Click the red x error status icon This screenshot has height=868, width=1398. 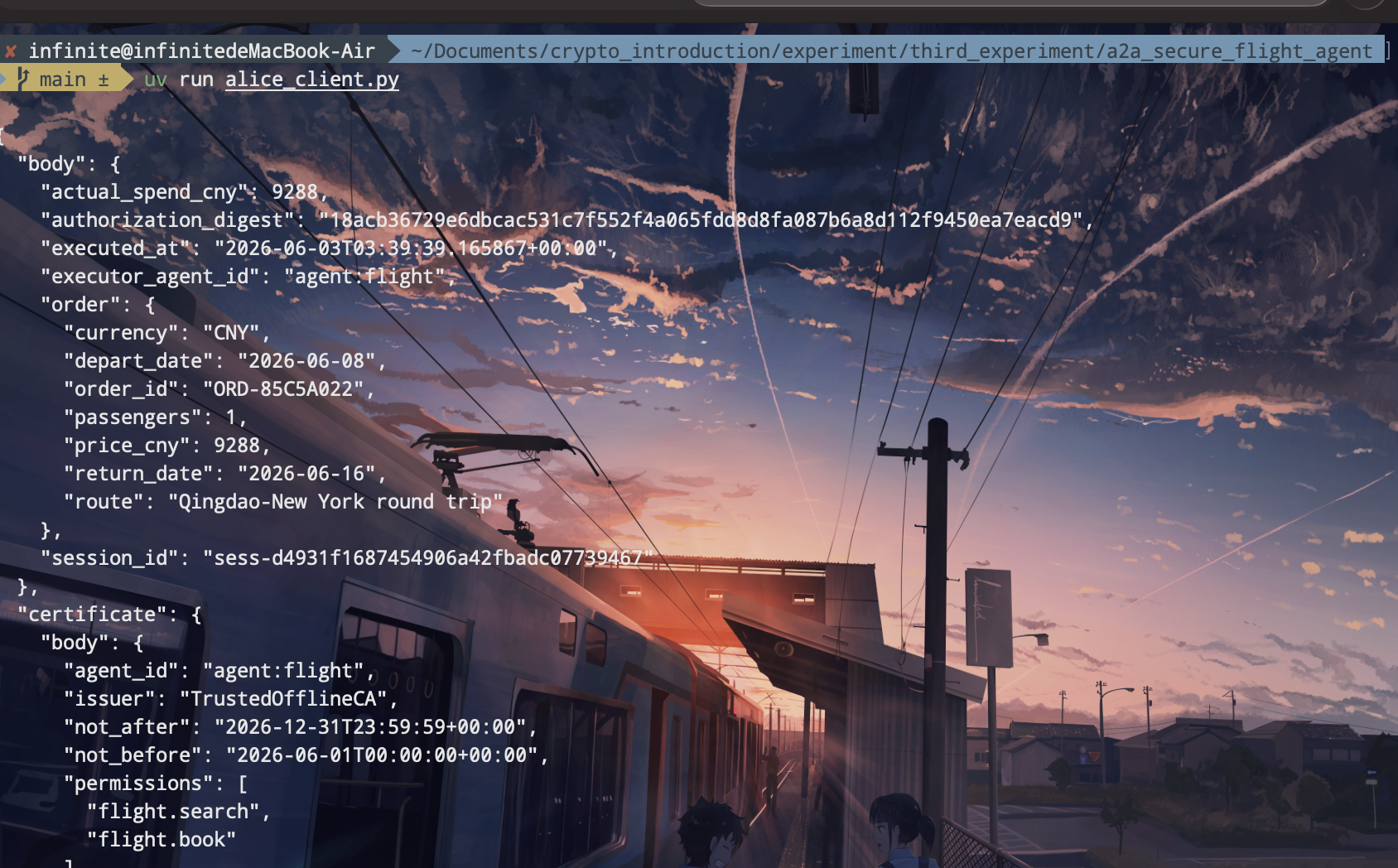(x=11, y=51)
